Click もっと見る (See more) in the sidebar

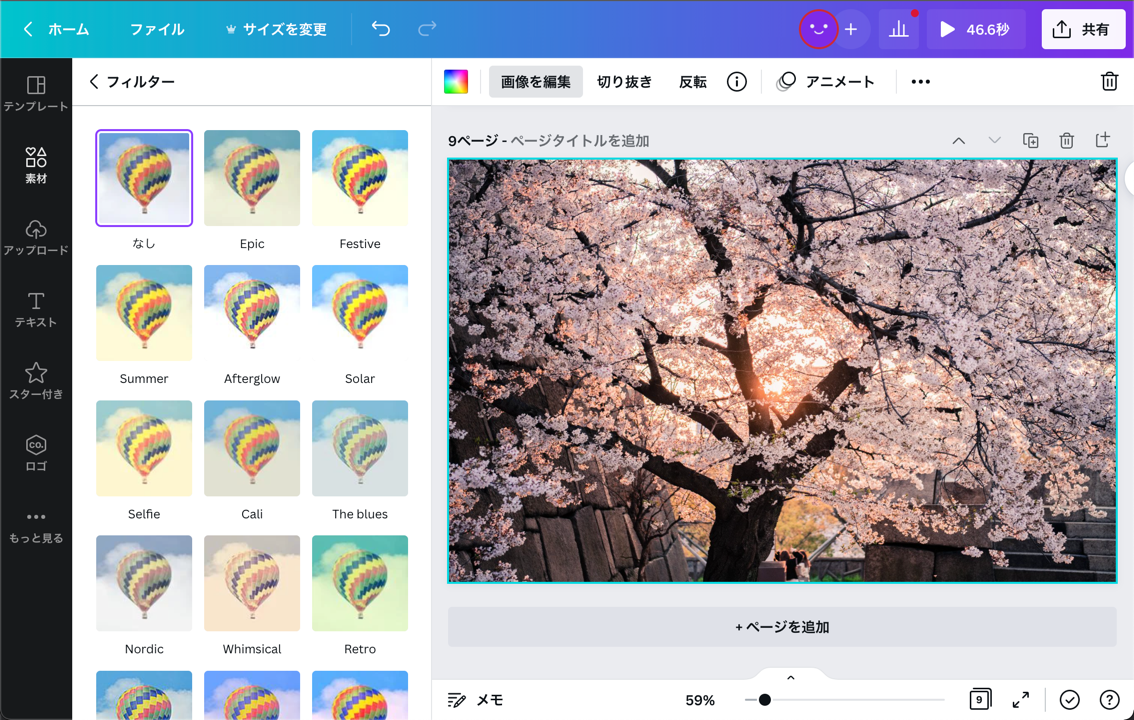click(35, 527)
